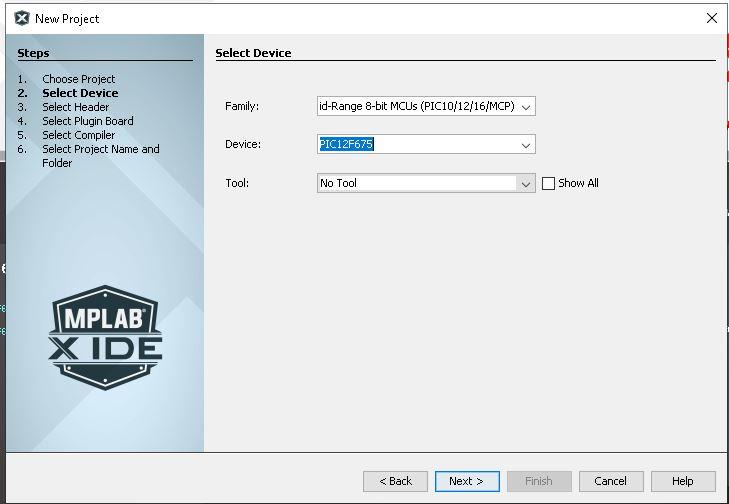The image size is (729, 504).
Task: Click the 'Family:' label
Action: (242, 106)
